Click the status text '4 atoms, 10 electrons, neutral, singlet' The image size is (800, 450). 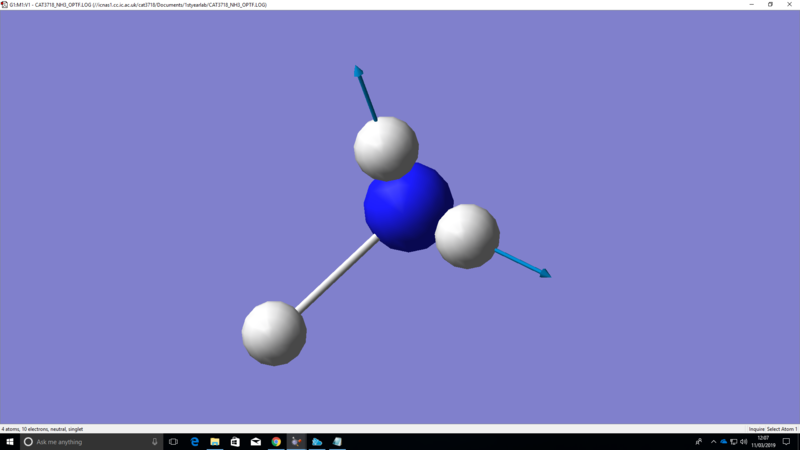pos(42,429)
